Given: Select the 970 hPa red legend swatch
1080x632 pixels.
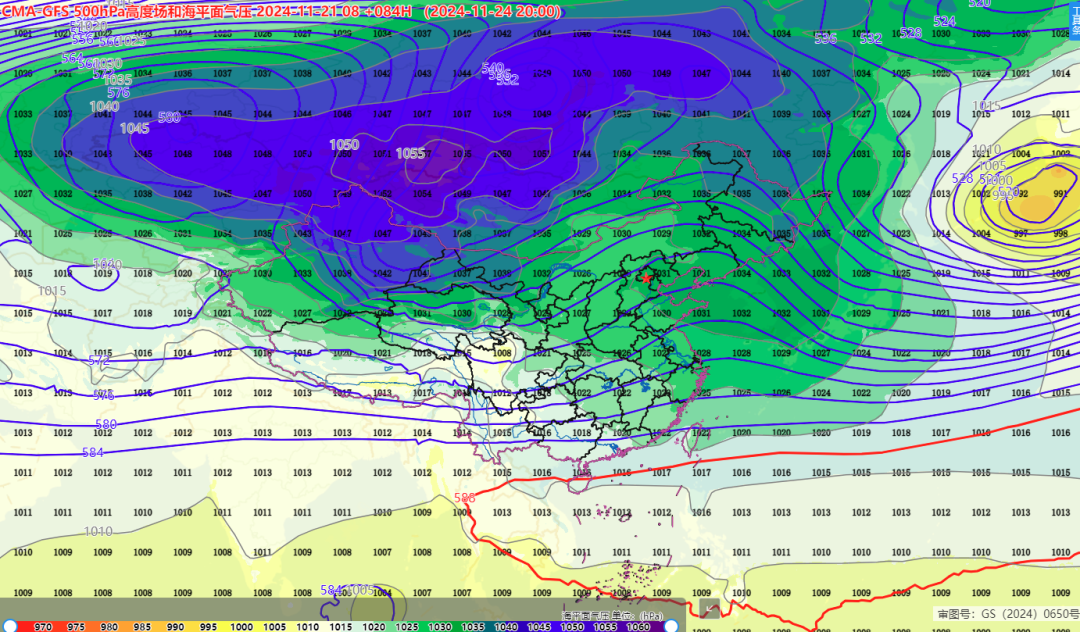Looking at the screenshot, I should pyautogui.click(x=43, y=626).
